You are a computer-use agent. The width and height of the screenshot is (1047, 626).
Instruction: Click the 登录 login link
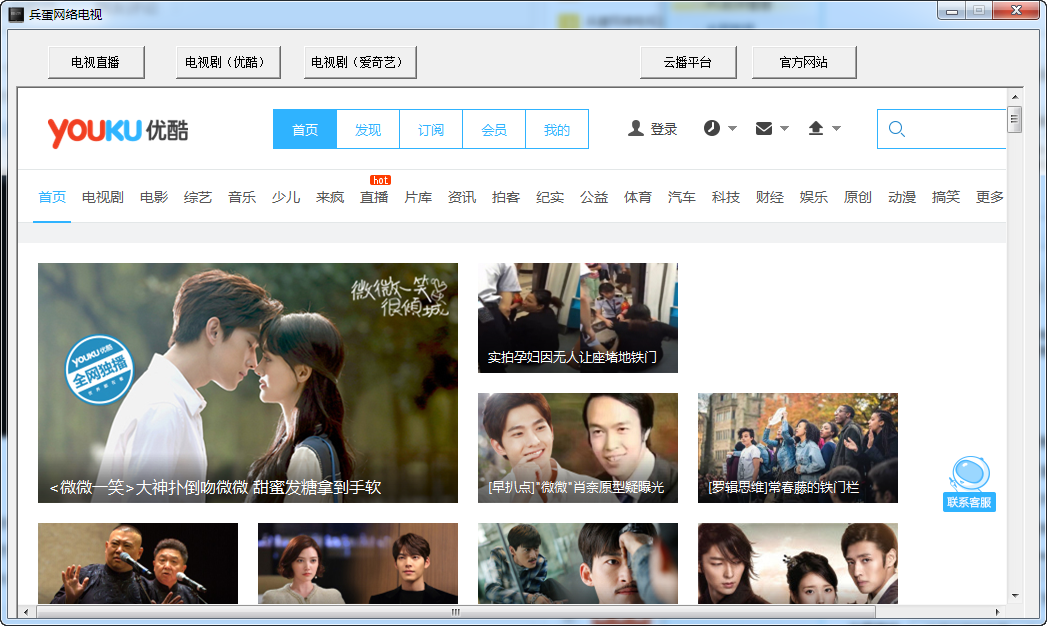click(664, 129)
